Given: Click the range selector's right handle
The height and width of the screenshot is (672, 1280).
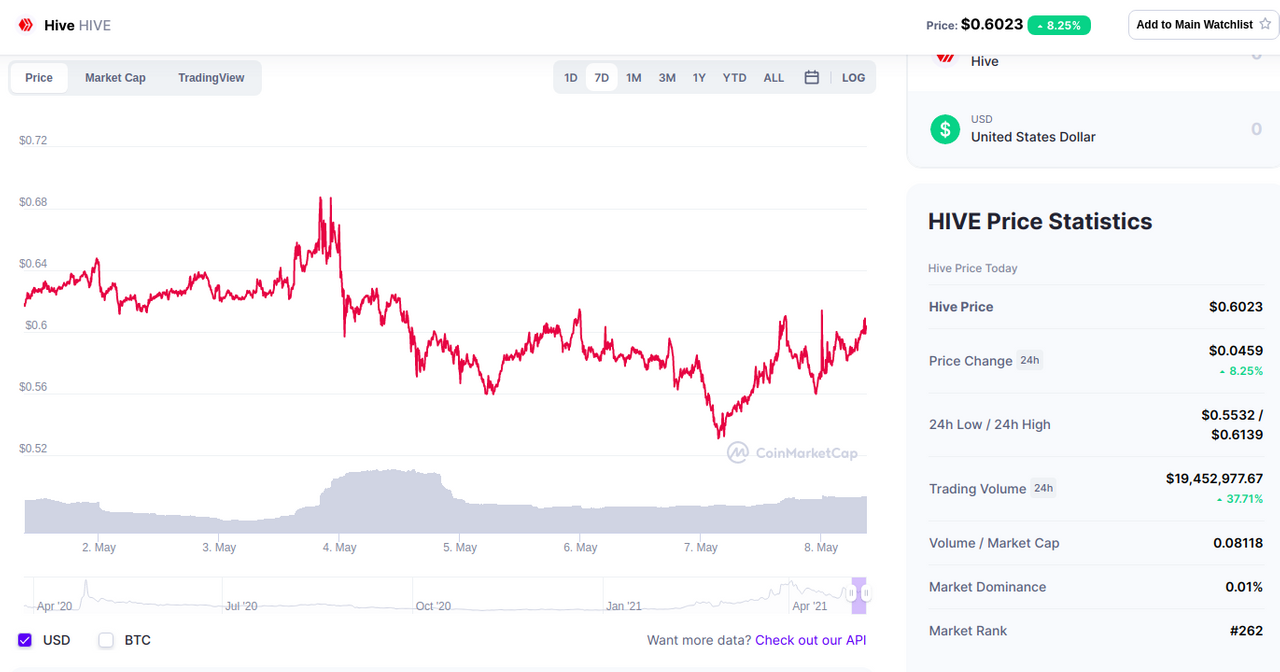Looking at the screenshot, I should tap(866, 593).
